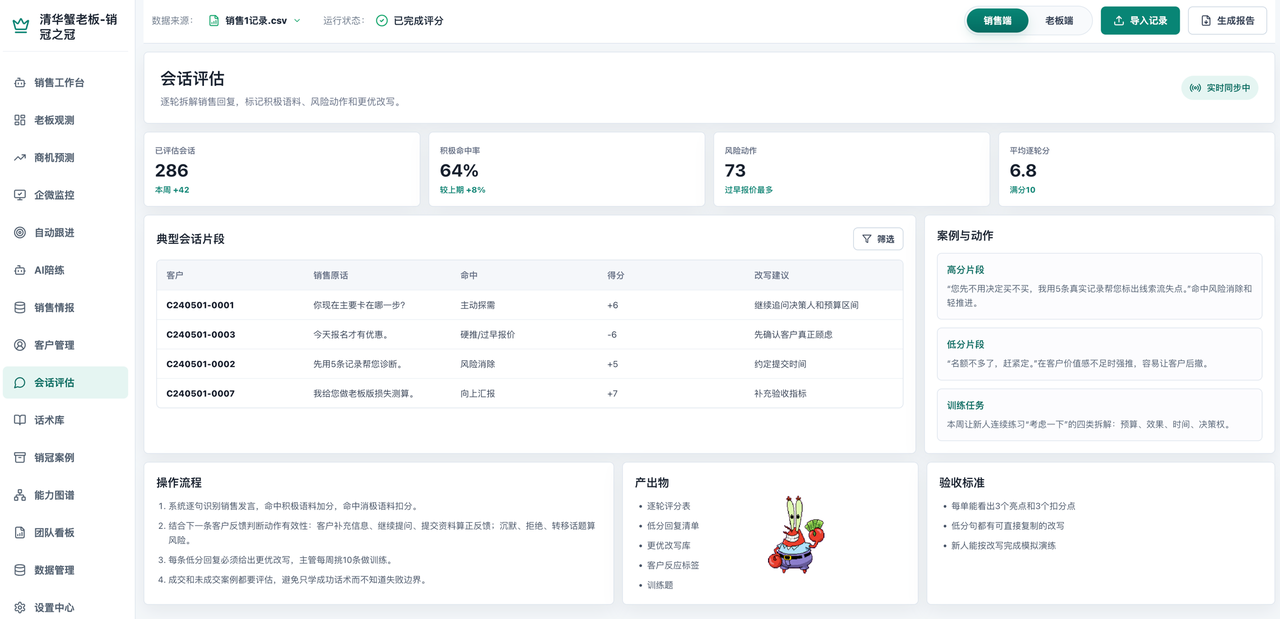1280x619 pixels.
Task: Select conversation row C240501-0001
Action: coord(529,305)
